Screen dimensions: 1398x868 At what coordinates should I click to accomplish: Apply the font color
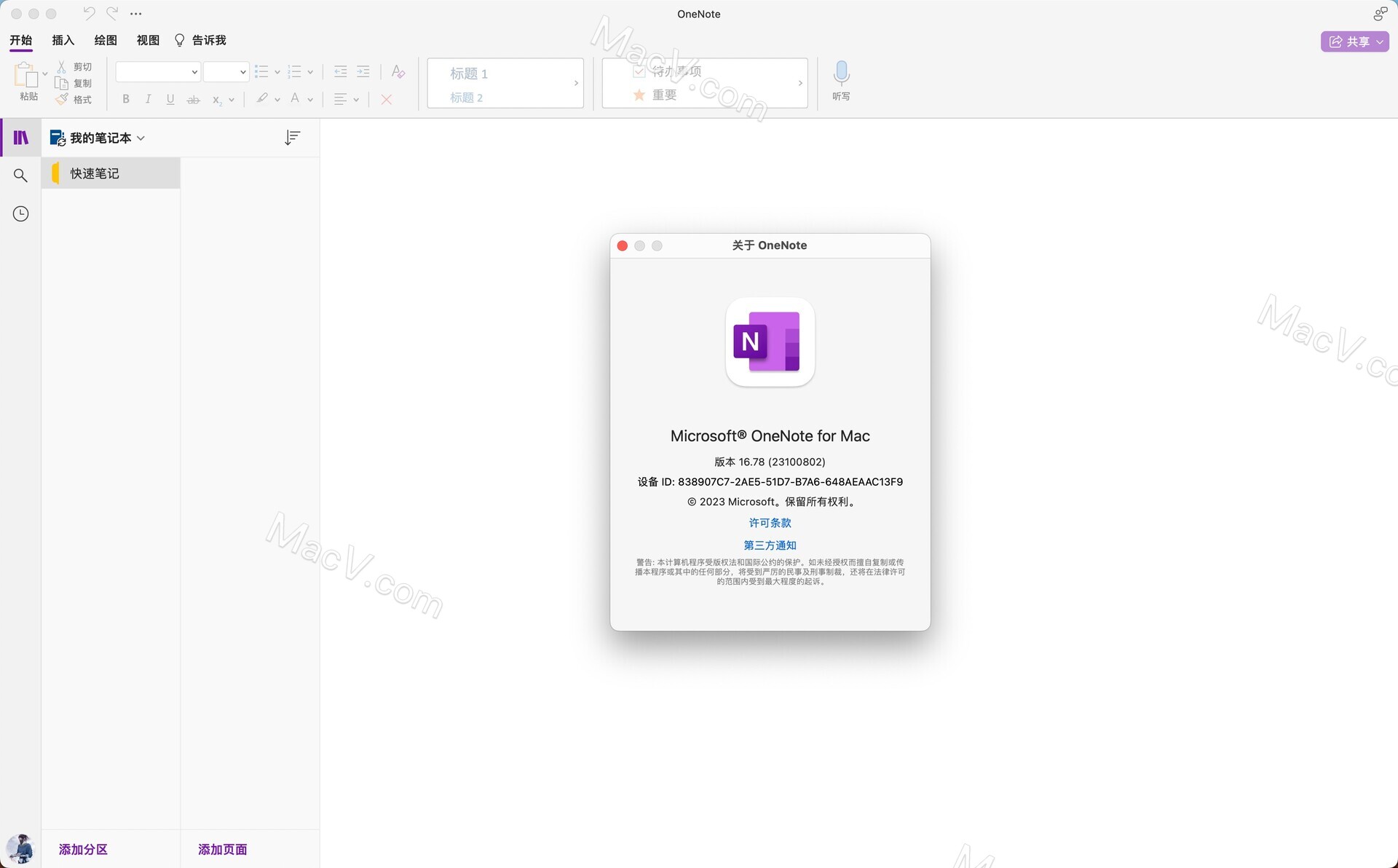(295, 98)
